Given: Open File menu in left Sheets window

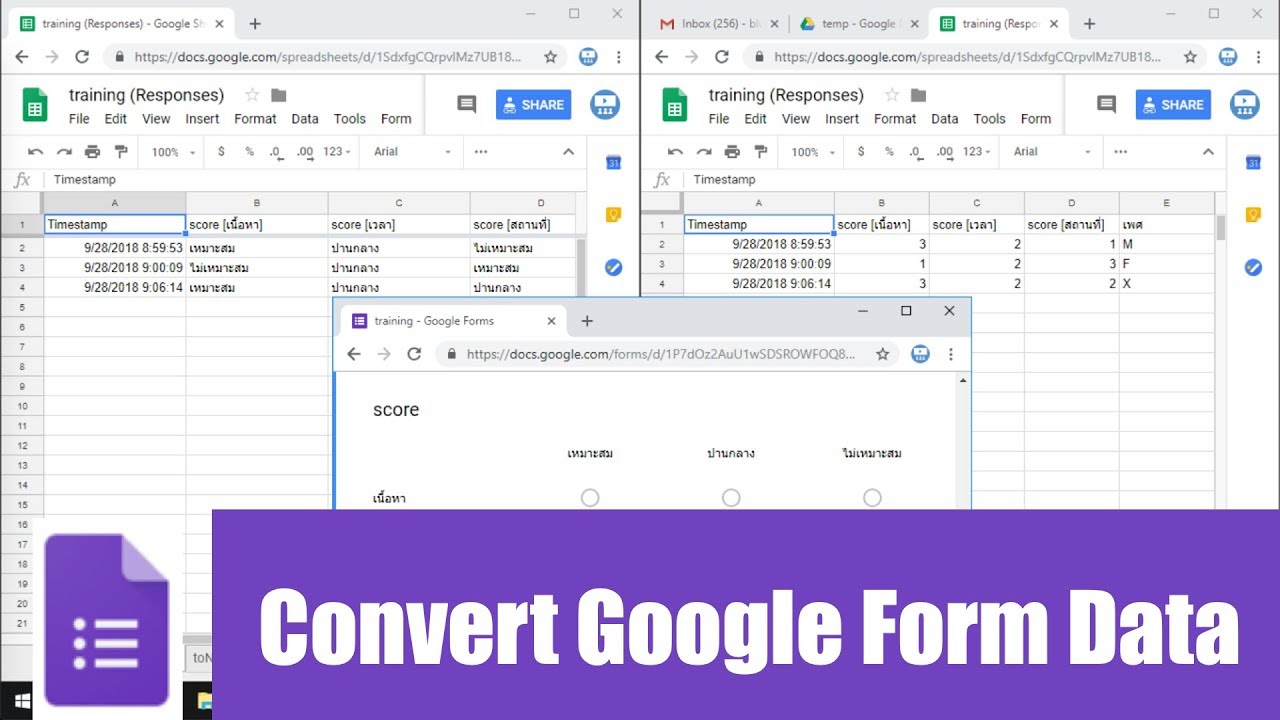Looking at the screenshot, I should pos(79,119).
